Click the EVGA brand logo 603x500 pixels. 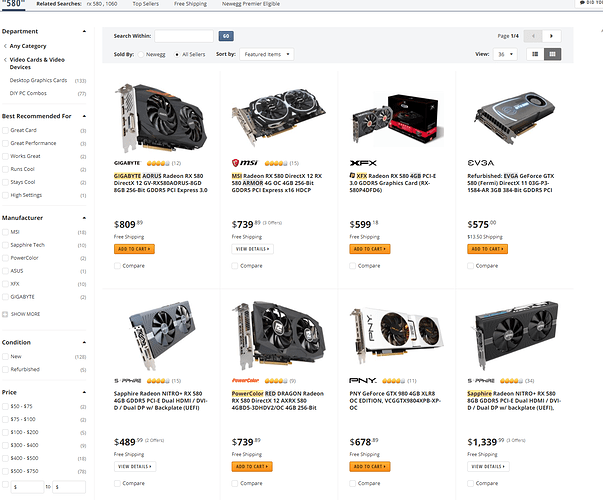click(481, 163)
